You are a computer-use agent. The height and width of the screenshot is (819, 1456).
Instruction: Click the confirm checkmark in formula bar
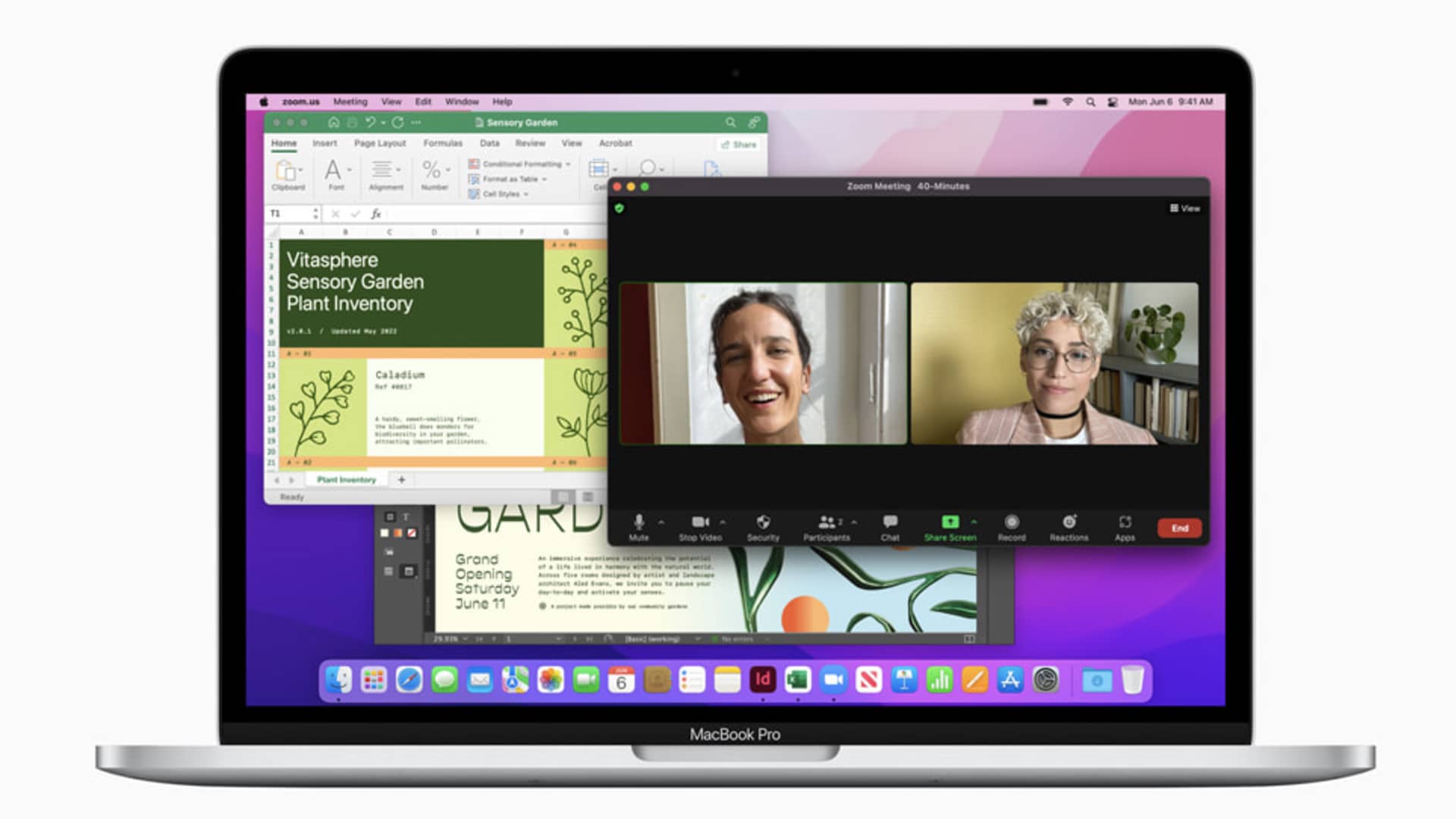pyautogui.click(x=355, y=214)
